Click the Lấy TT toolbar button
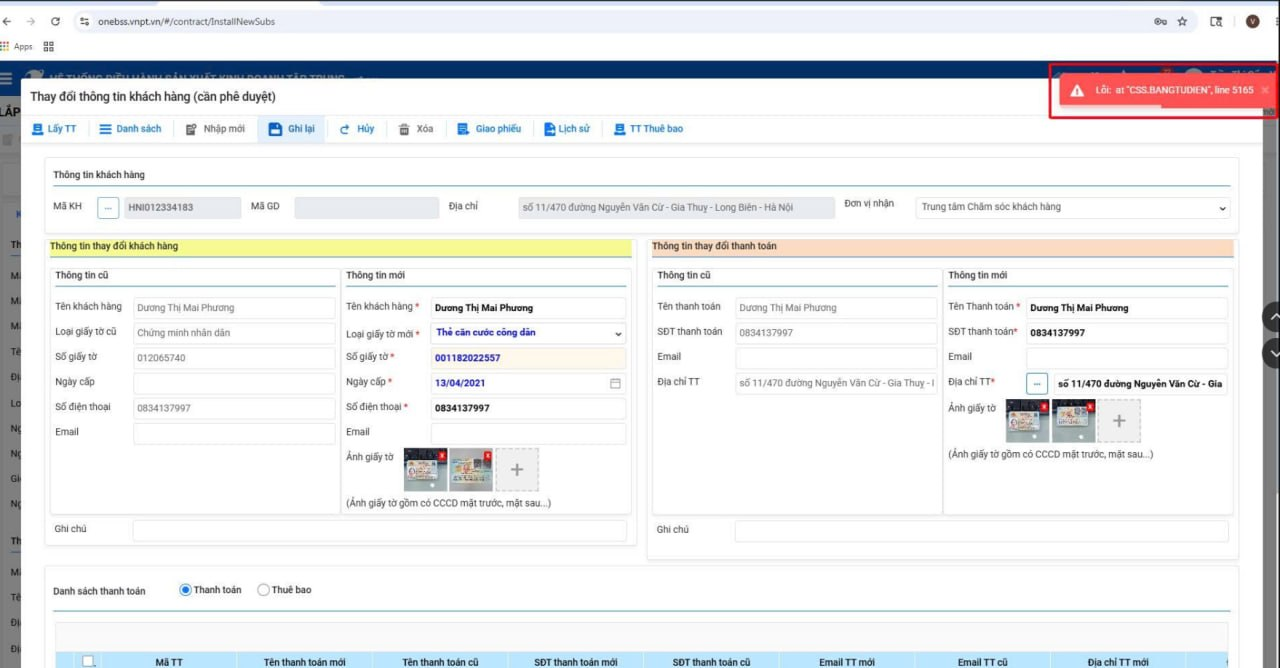This screenshot has width=1280, height=668. pos(54,129)
